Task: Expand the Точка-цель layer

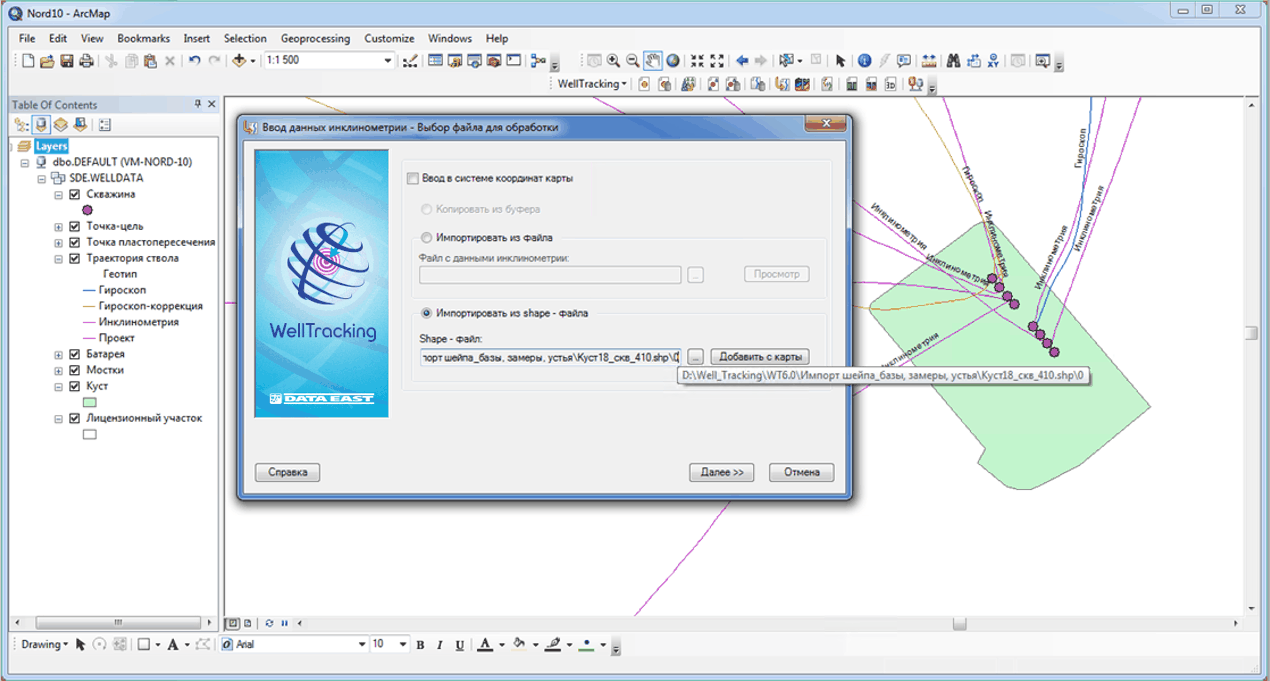Action: pyautogui.click(x=59, y=227)
